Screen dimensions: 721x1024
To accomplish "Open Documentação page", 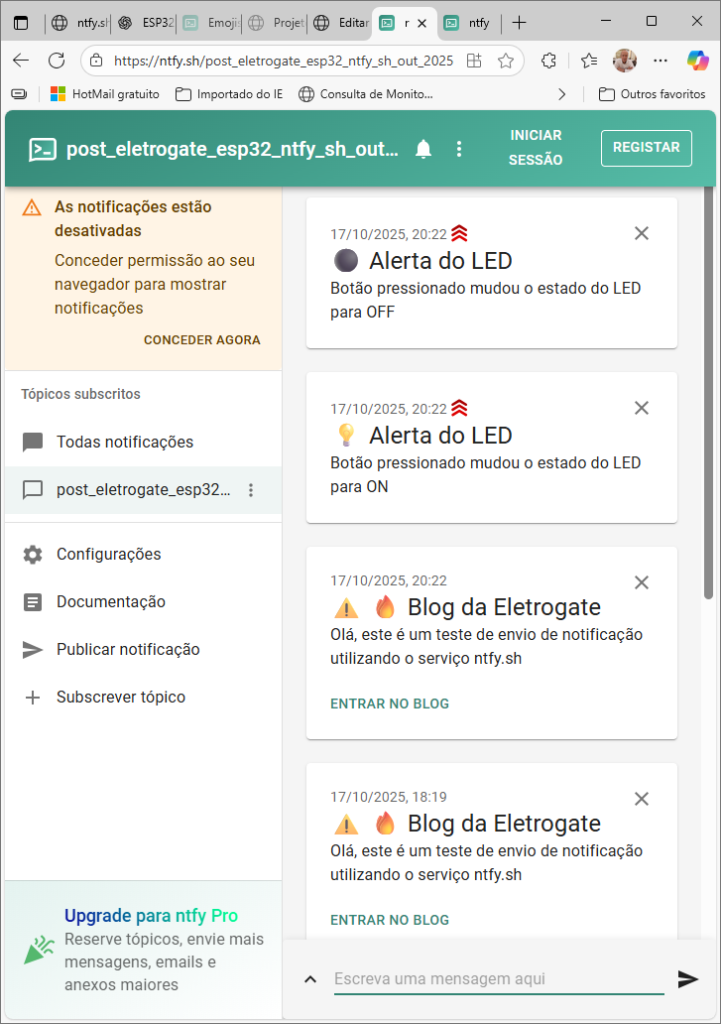I will pyautogui.click(x=110, y=602).
